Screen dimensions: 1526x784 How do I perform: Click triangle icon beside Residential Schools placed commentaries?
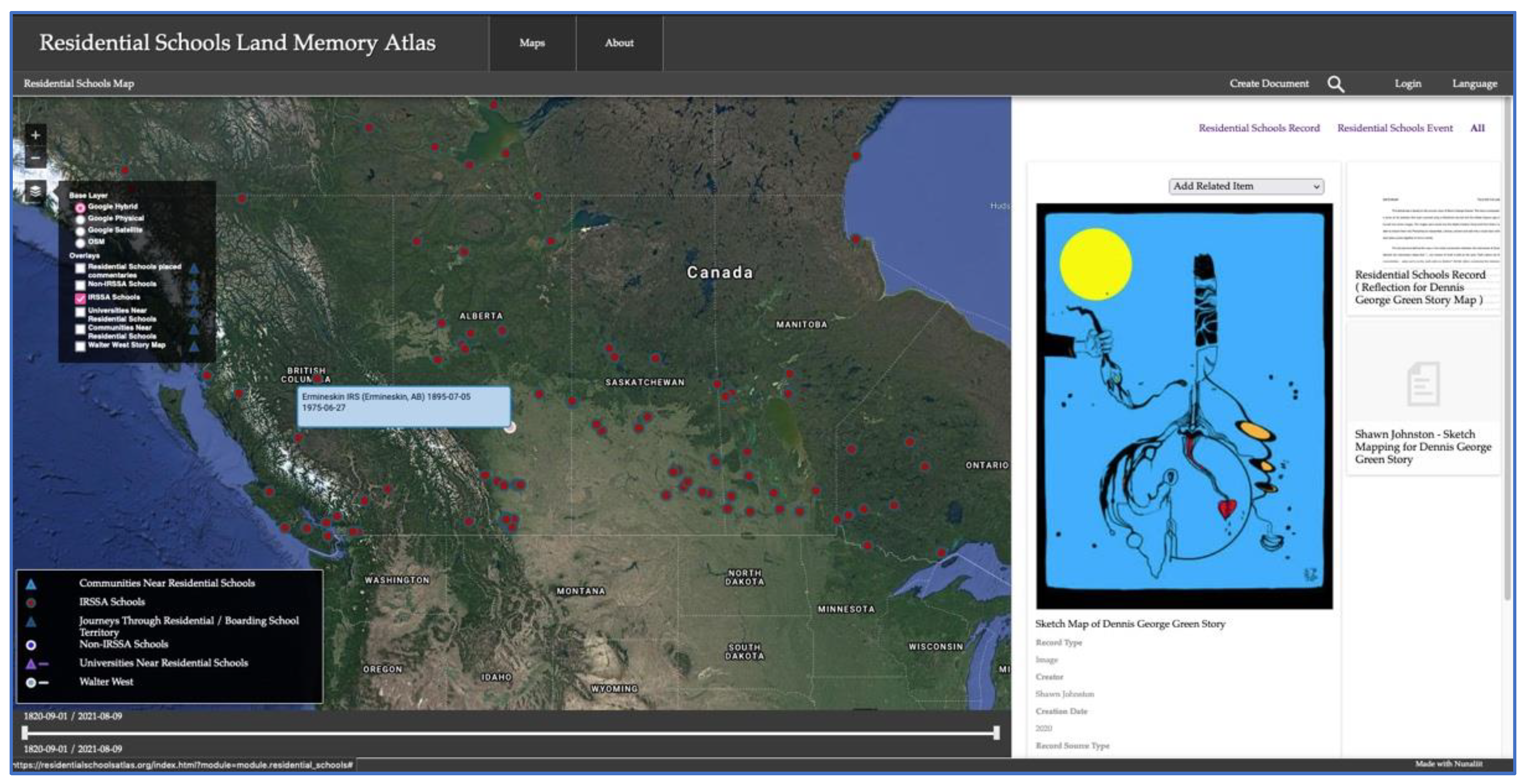pos(194,268)
